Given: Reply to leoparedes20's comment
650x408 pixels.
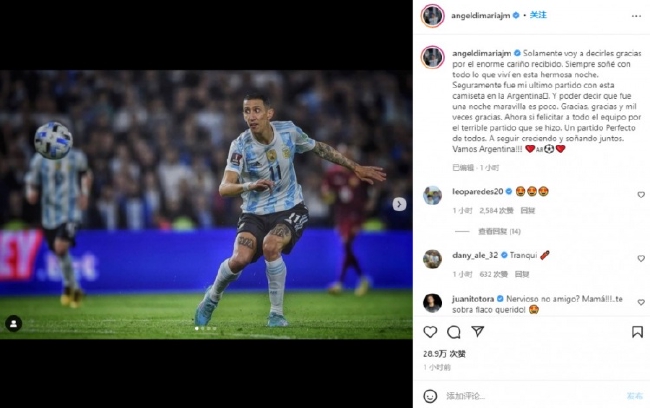Looking at the screenshot, I should [528, 210].
